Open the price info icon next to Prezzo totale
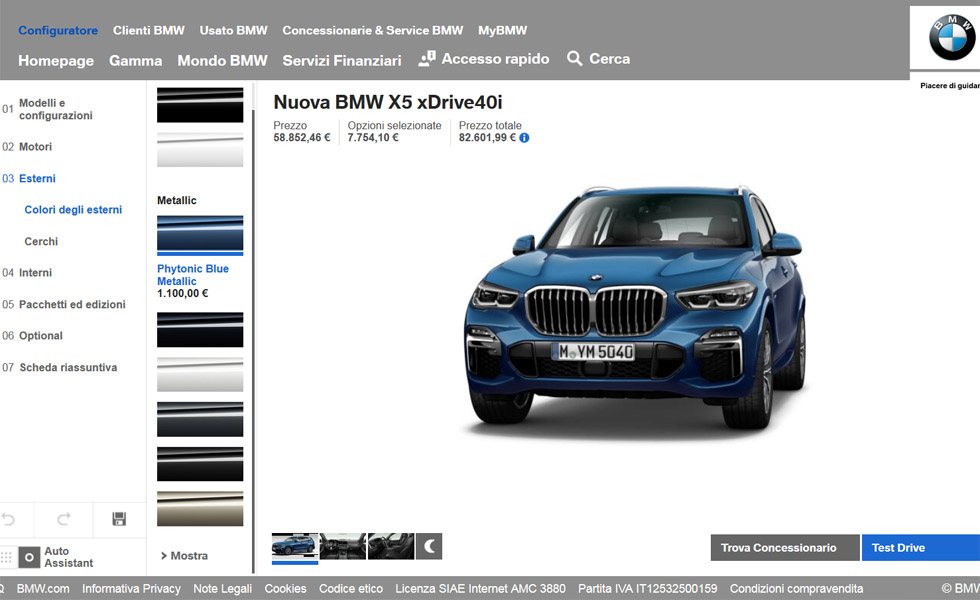This screenshot has width=980, height=600. 524,138
